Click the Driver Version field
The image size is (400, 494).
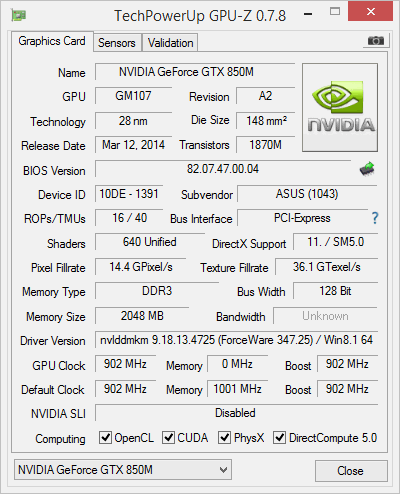236,340
